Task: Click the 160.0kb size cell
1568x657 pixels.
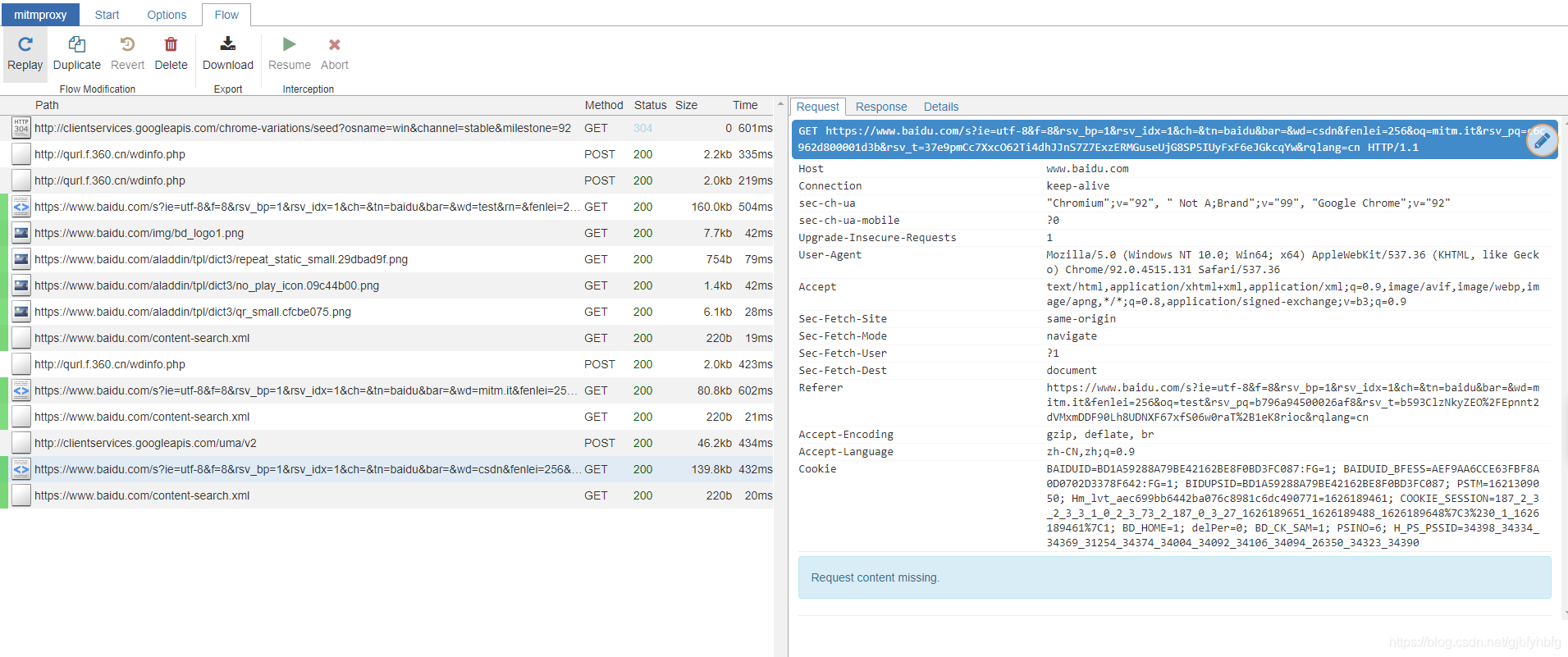Action: [711, 207]
